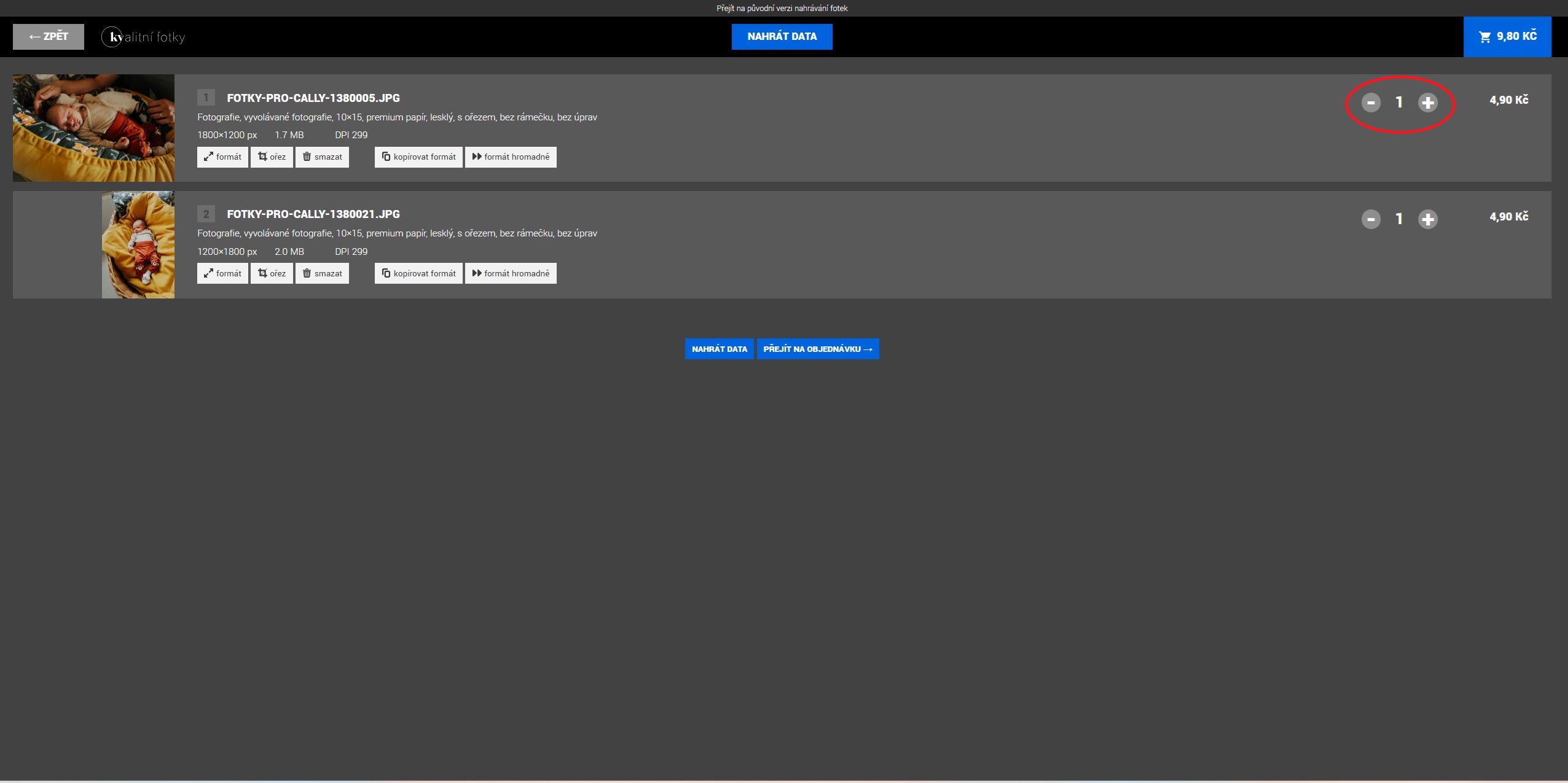
Task: Decrease quantity of first photo with minus
Action: (x=1371, y=103)
